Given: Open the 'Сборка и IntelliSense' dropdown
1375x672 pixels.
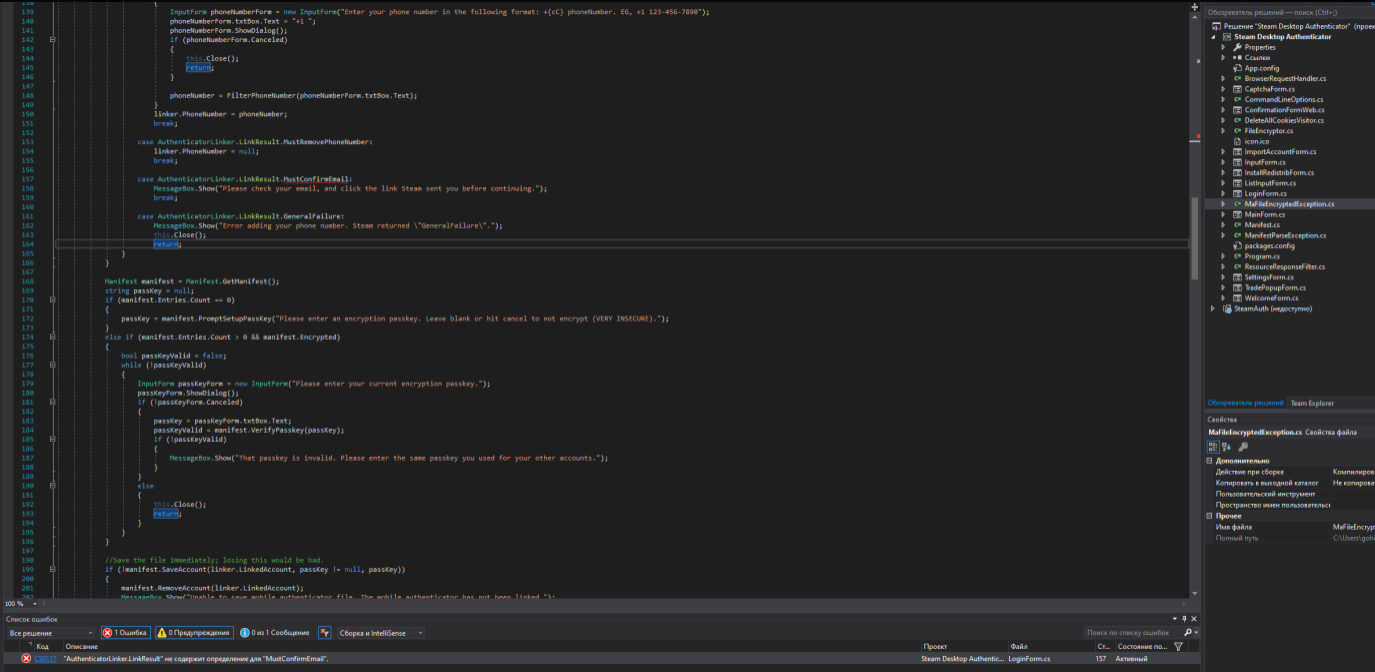Looking at the screenshot, I should tap(380, 633).
